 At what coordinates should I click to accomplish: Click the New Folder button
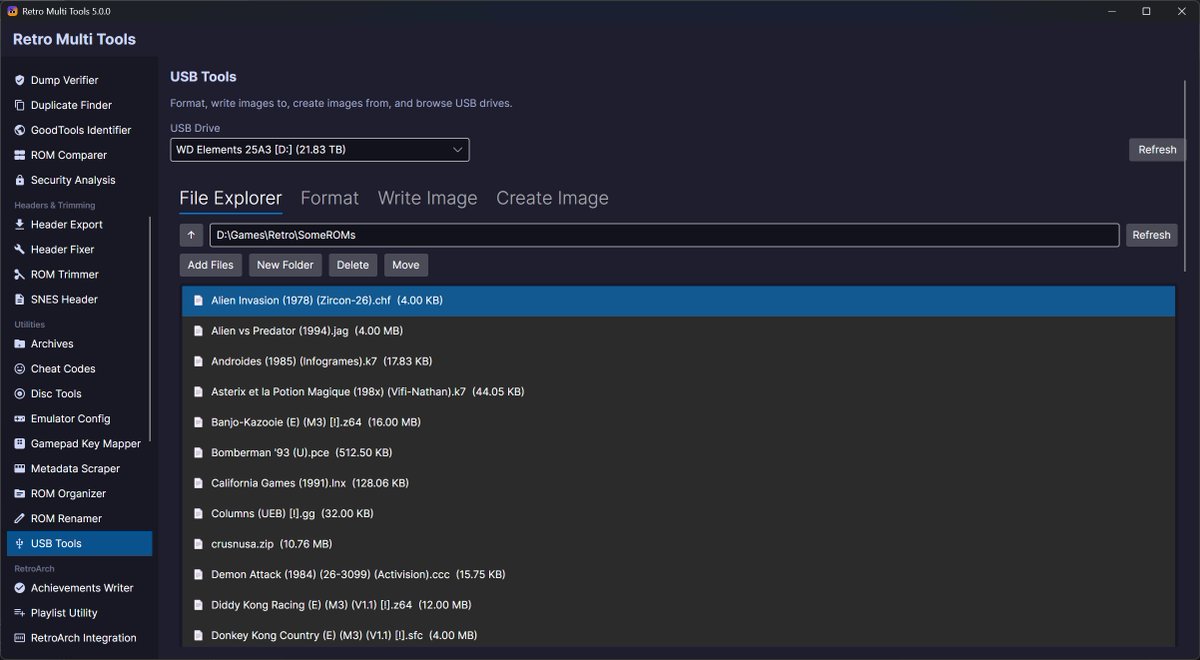click(285, 265)
